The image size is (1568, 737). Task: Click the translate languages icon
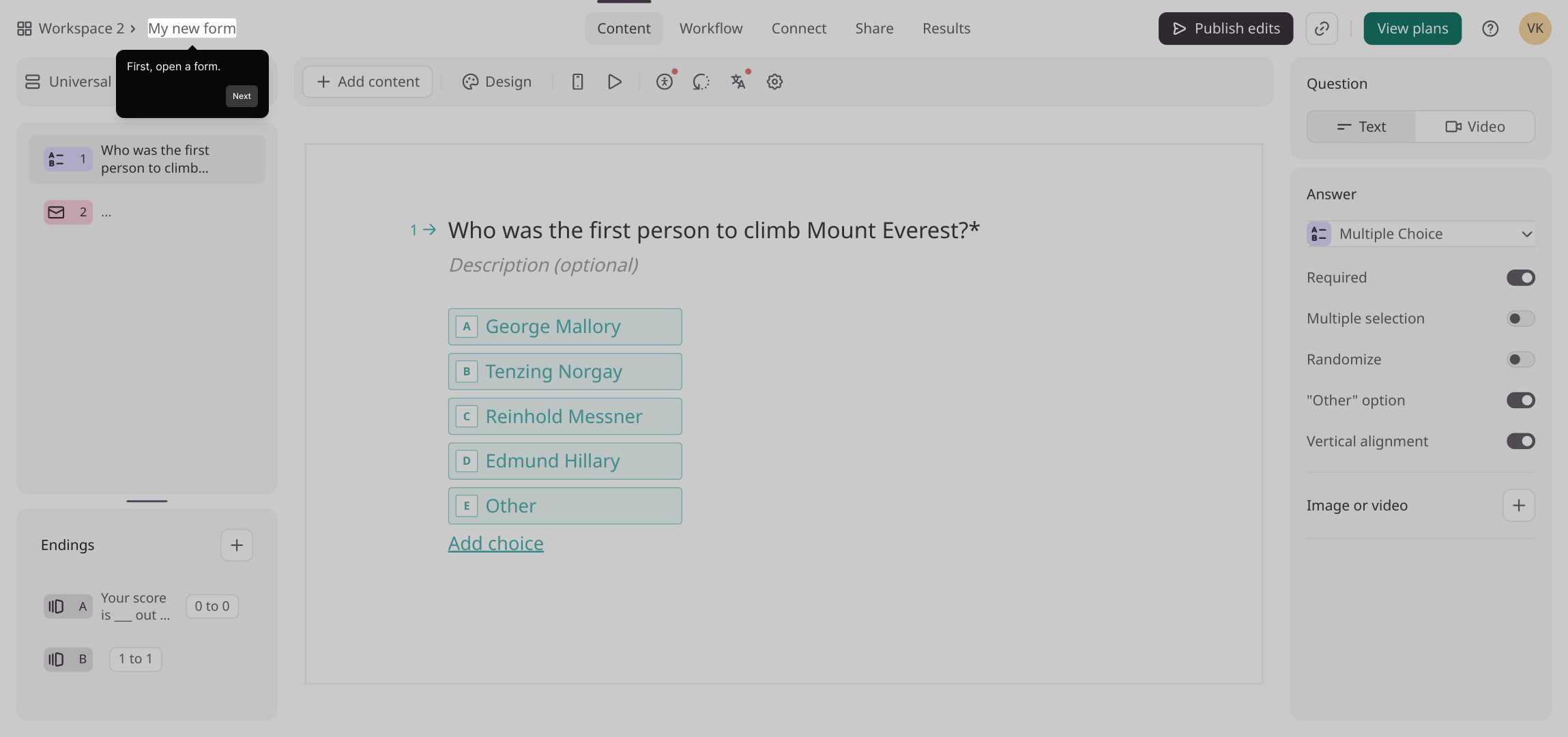(738, 82)
